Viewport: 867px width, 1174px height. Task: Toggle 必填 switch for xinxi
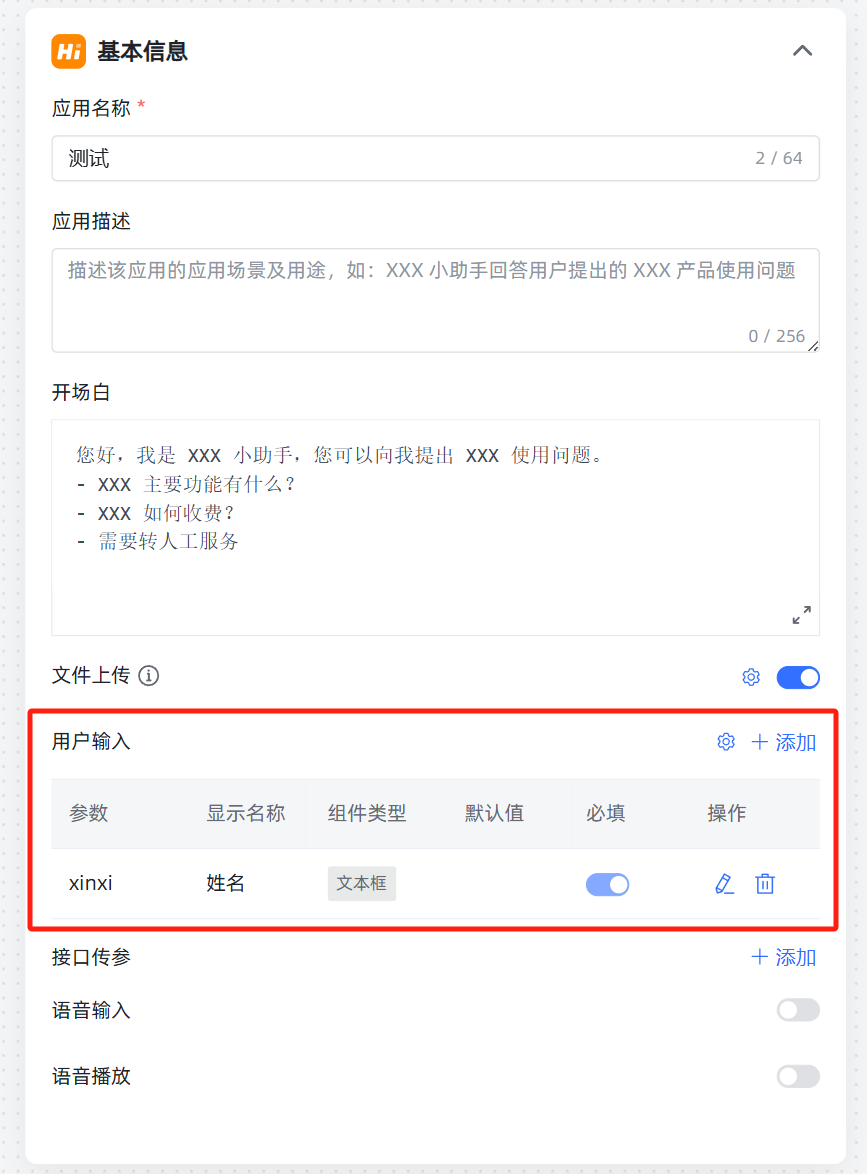point(607,884)
